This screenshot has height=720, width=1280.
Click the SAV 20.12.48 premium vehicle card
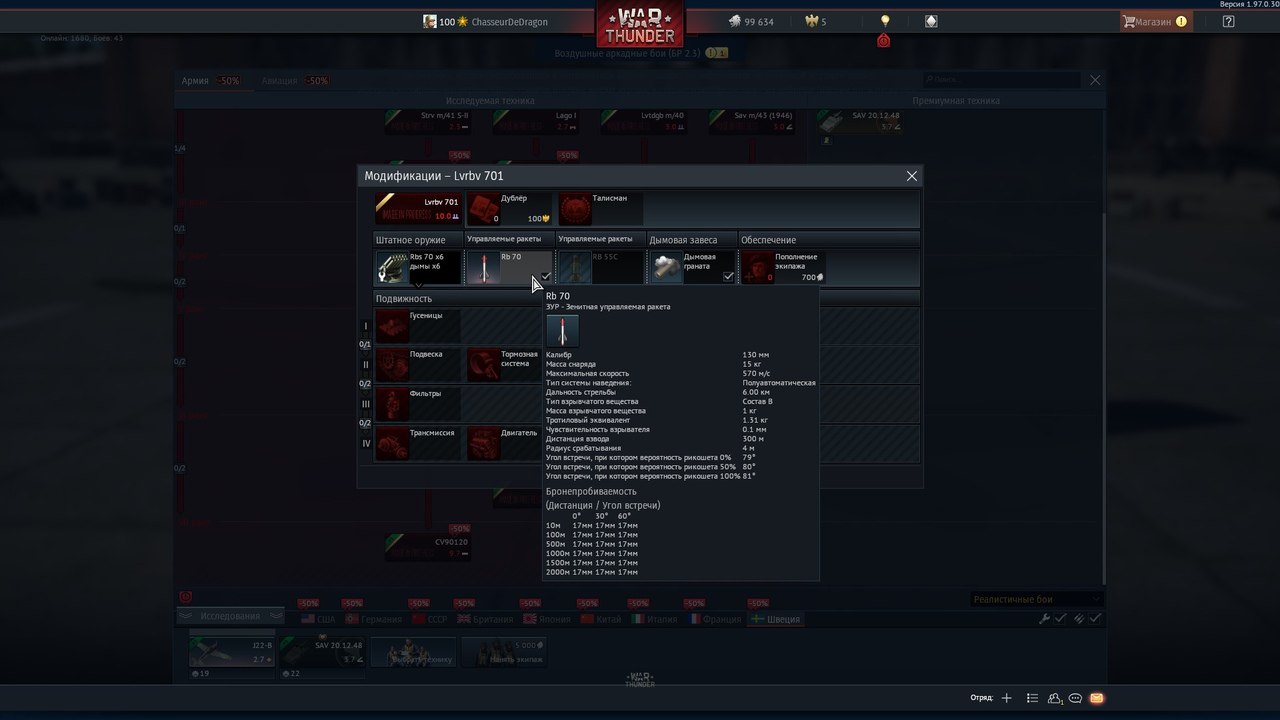860,122
